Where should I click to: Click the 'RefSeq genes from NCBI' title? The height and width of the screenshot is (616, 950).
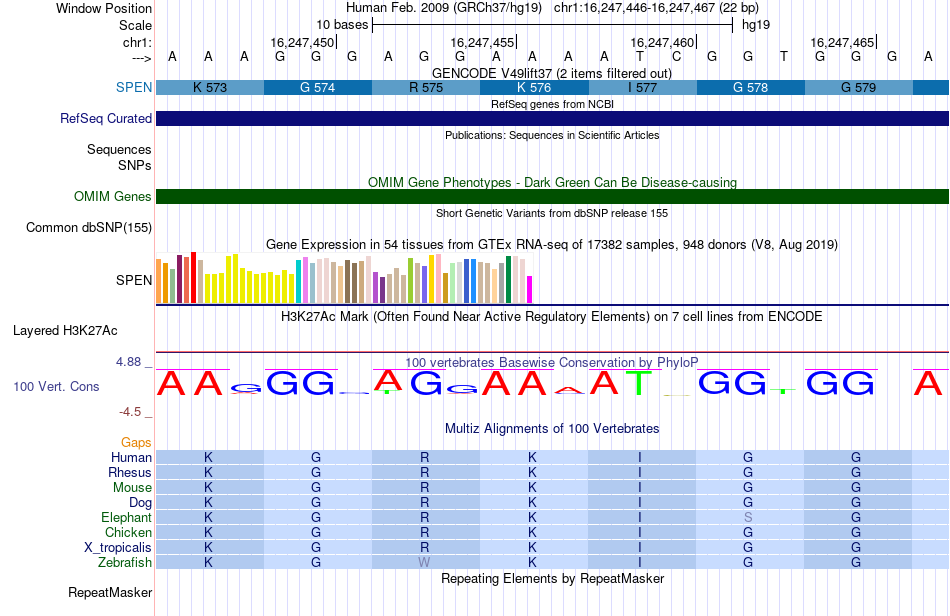552,104
